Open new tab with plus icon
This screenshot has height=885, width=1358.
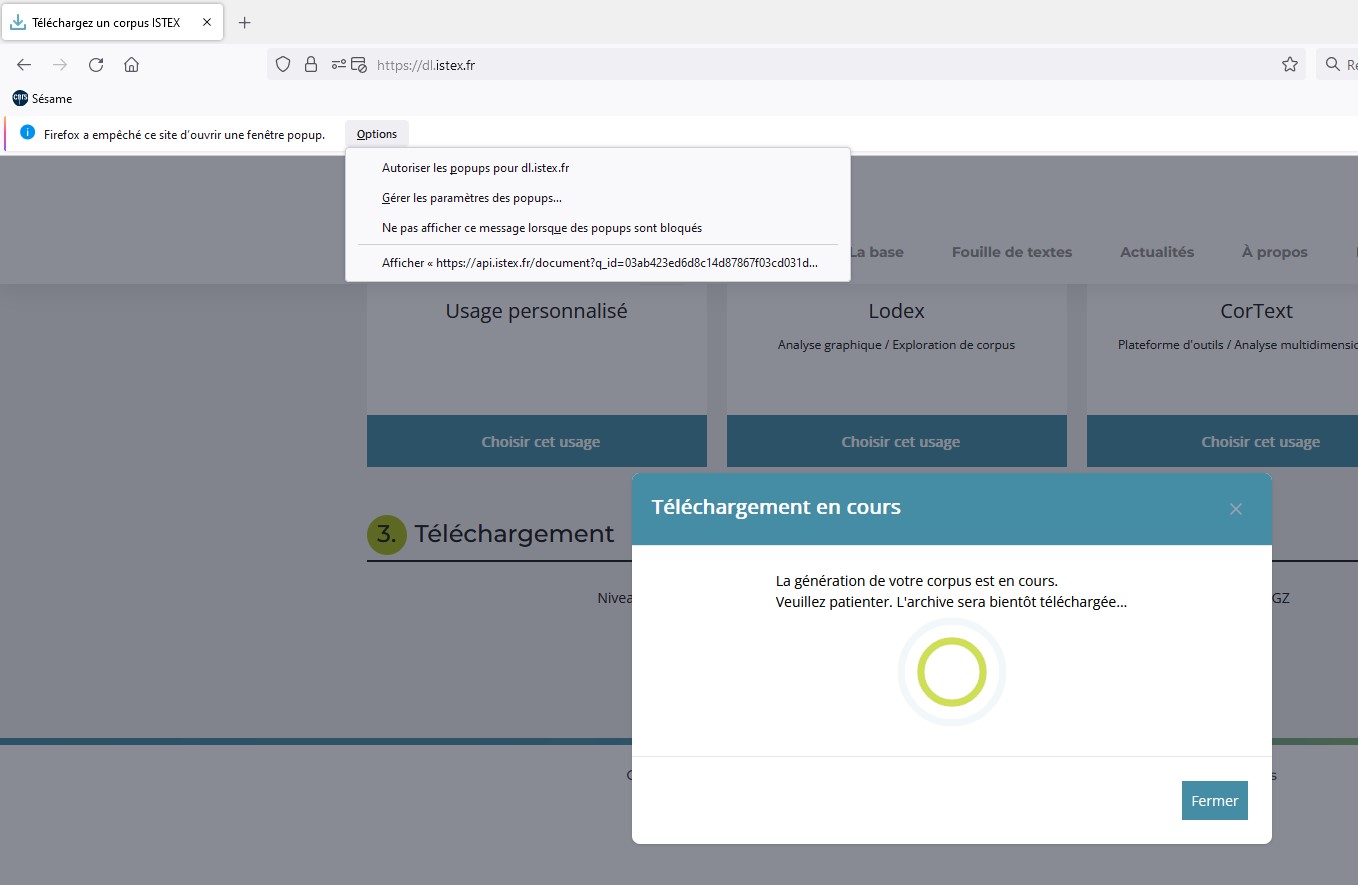click(x=244, y=22)
